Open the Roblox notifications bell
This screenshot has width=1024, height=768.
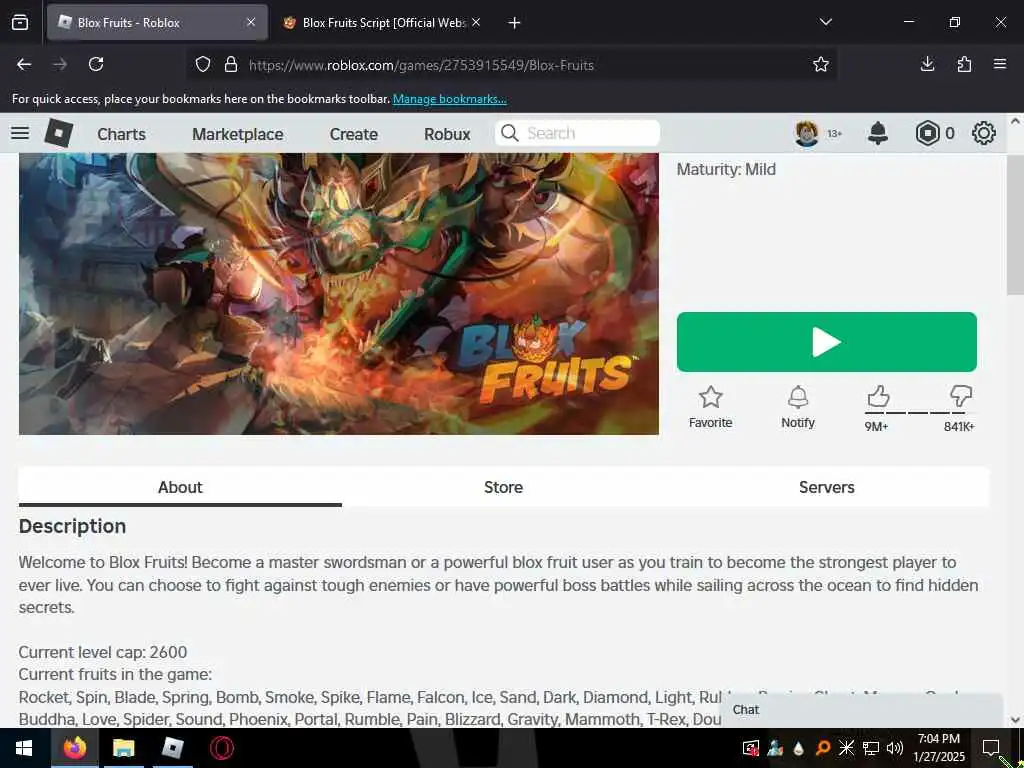(878, 133)
